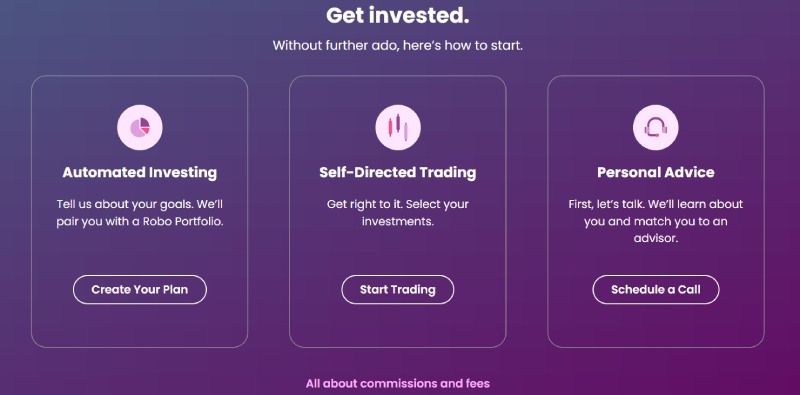Image resolution: width=800 pixels, height=395 pixels.
Task: Click the Personal Advice heading
Action: (656, 172)
